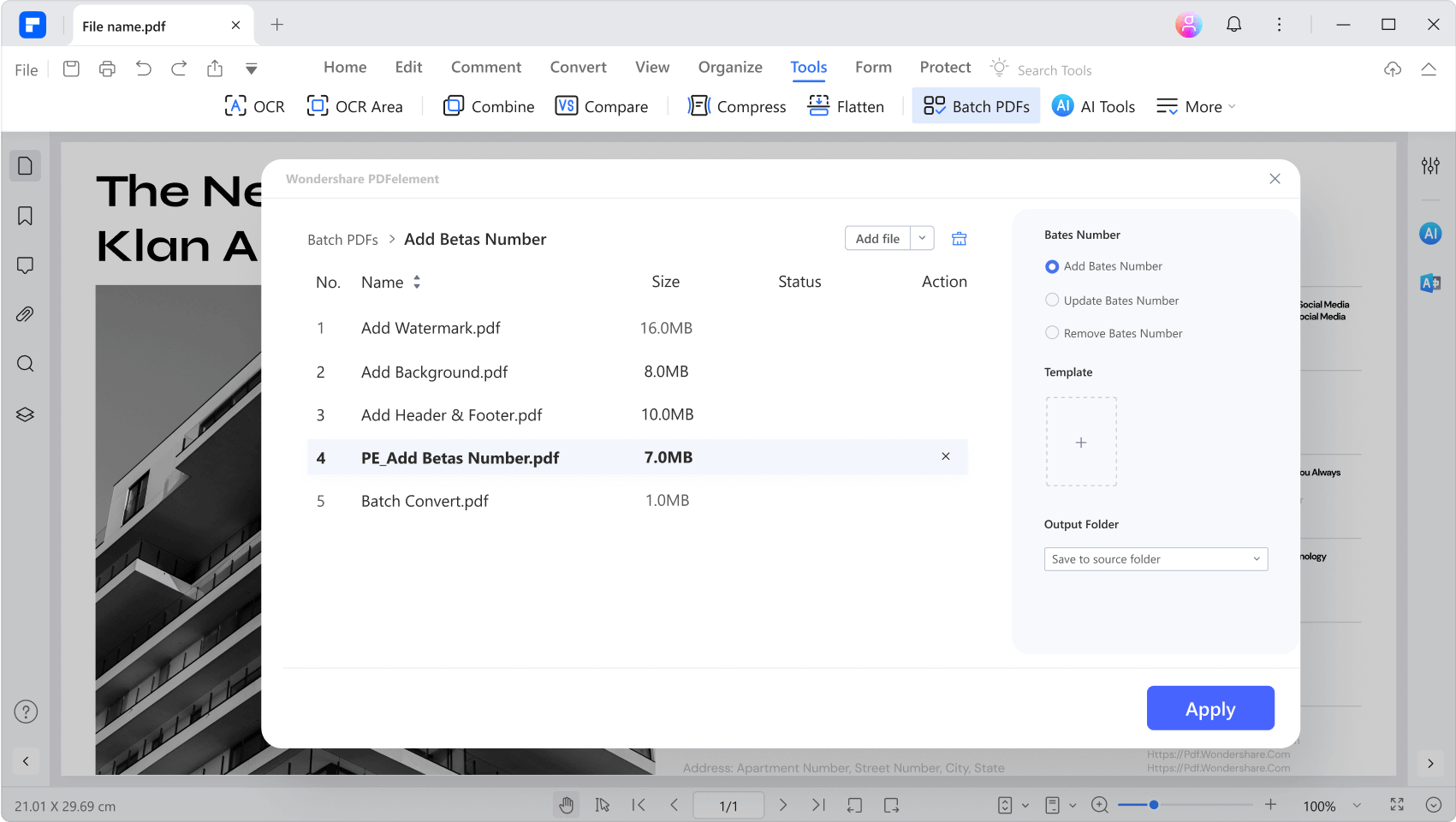1456x822 pixels.
Task: Click the help question mark icon
Action: coord(26,712)
